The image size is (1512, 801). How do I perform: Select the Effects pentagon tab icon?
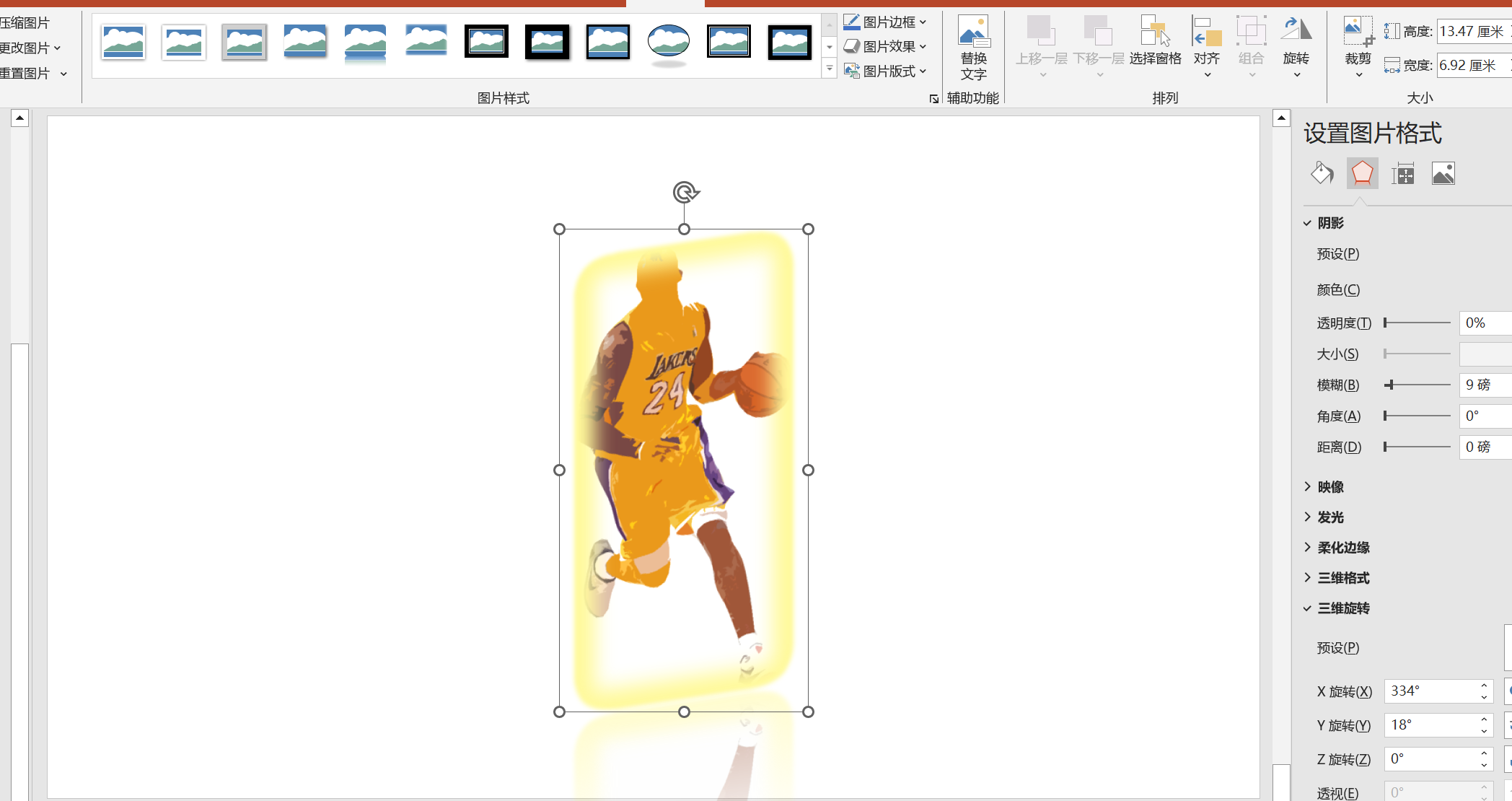coord(1362,174)
